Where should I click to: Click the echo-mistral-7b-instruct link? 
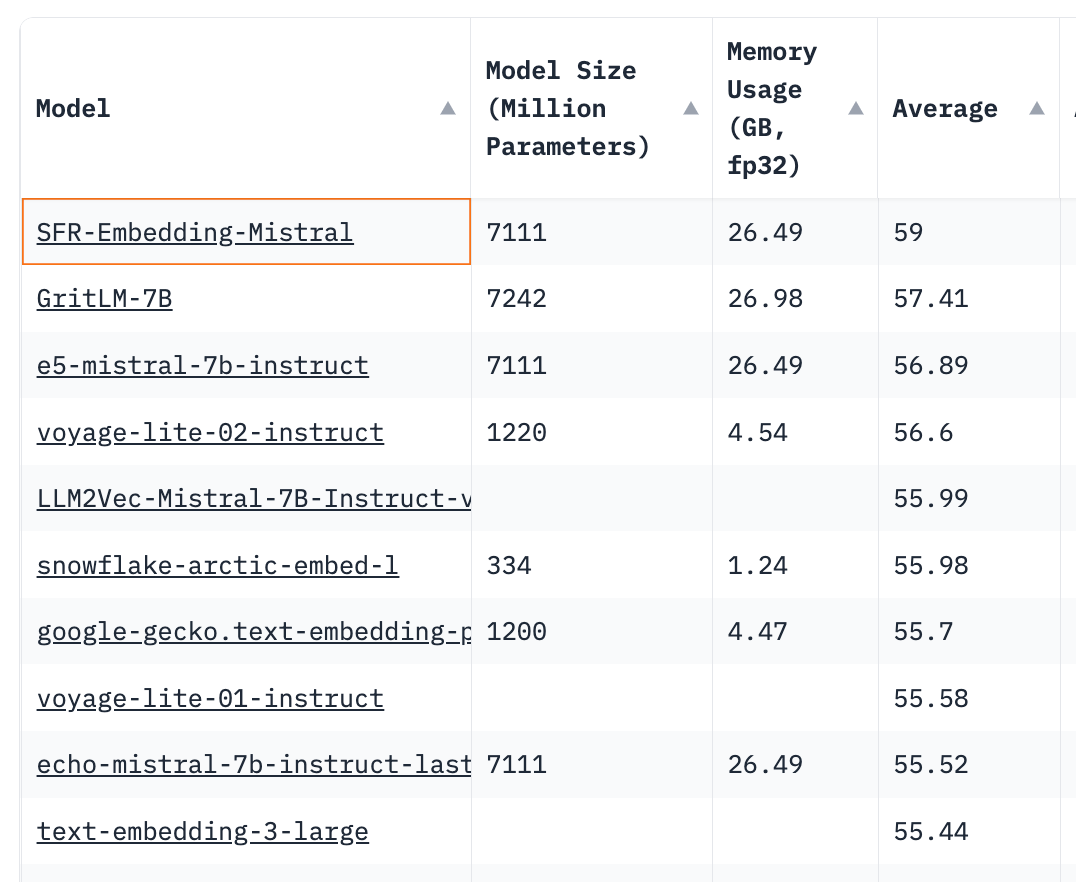253,764
